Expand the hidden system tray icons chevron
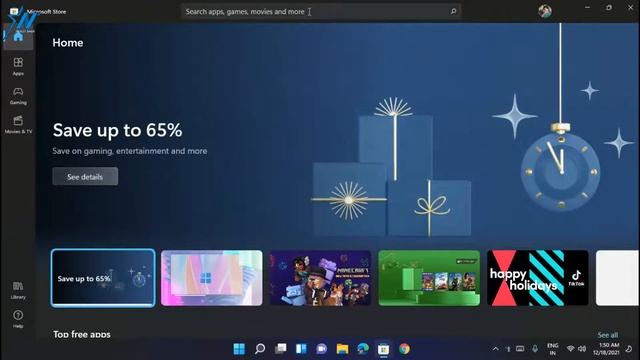This screenshot has width=640, height=360. click(x=496, y=349)
